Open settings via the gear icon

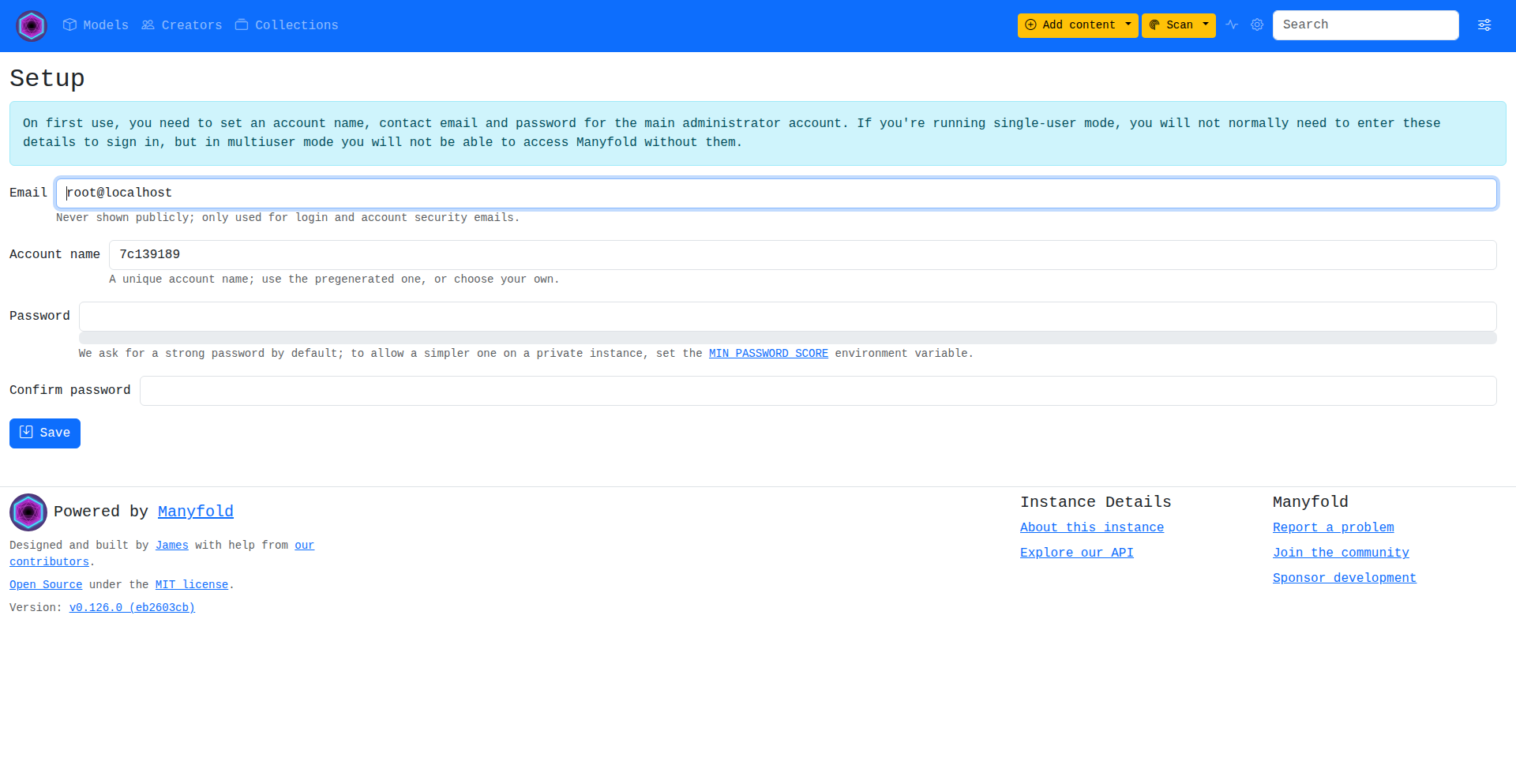point(1257,25)
